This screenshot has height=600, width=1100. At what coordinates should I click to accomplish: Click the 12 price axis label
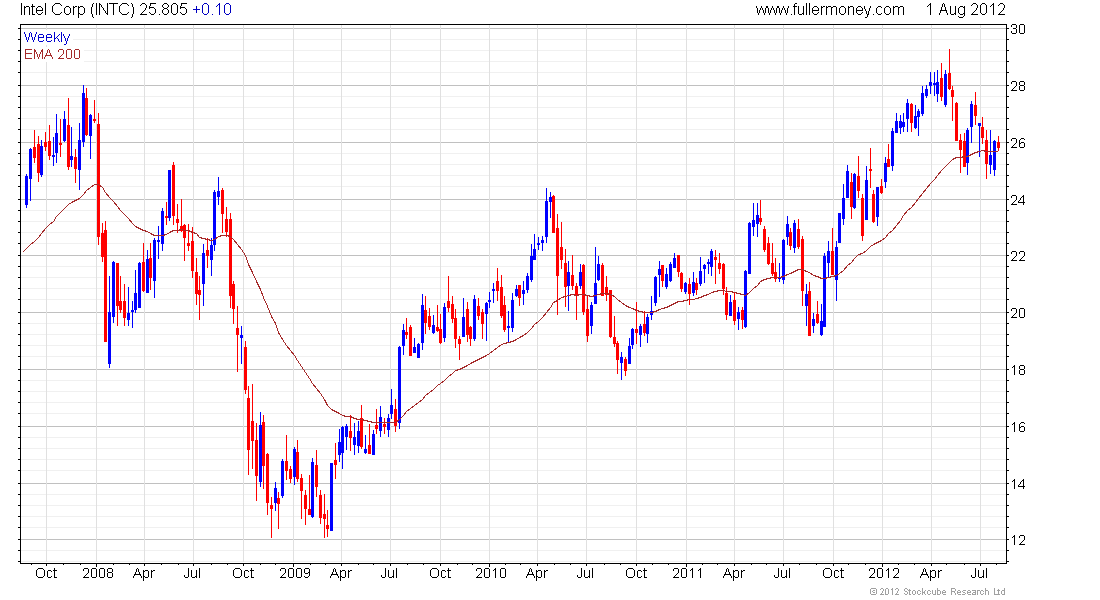1017,540
